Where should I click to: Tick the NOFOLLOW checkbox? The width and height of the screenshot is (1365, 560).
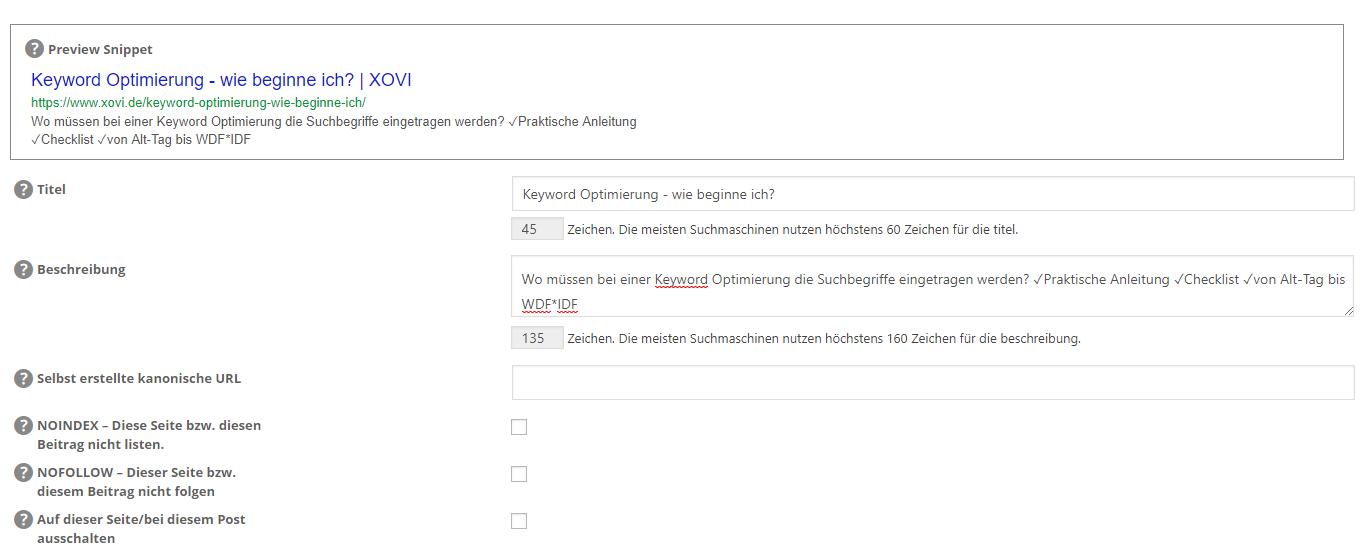click(x=519, y=474)
